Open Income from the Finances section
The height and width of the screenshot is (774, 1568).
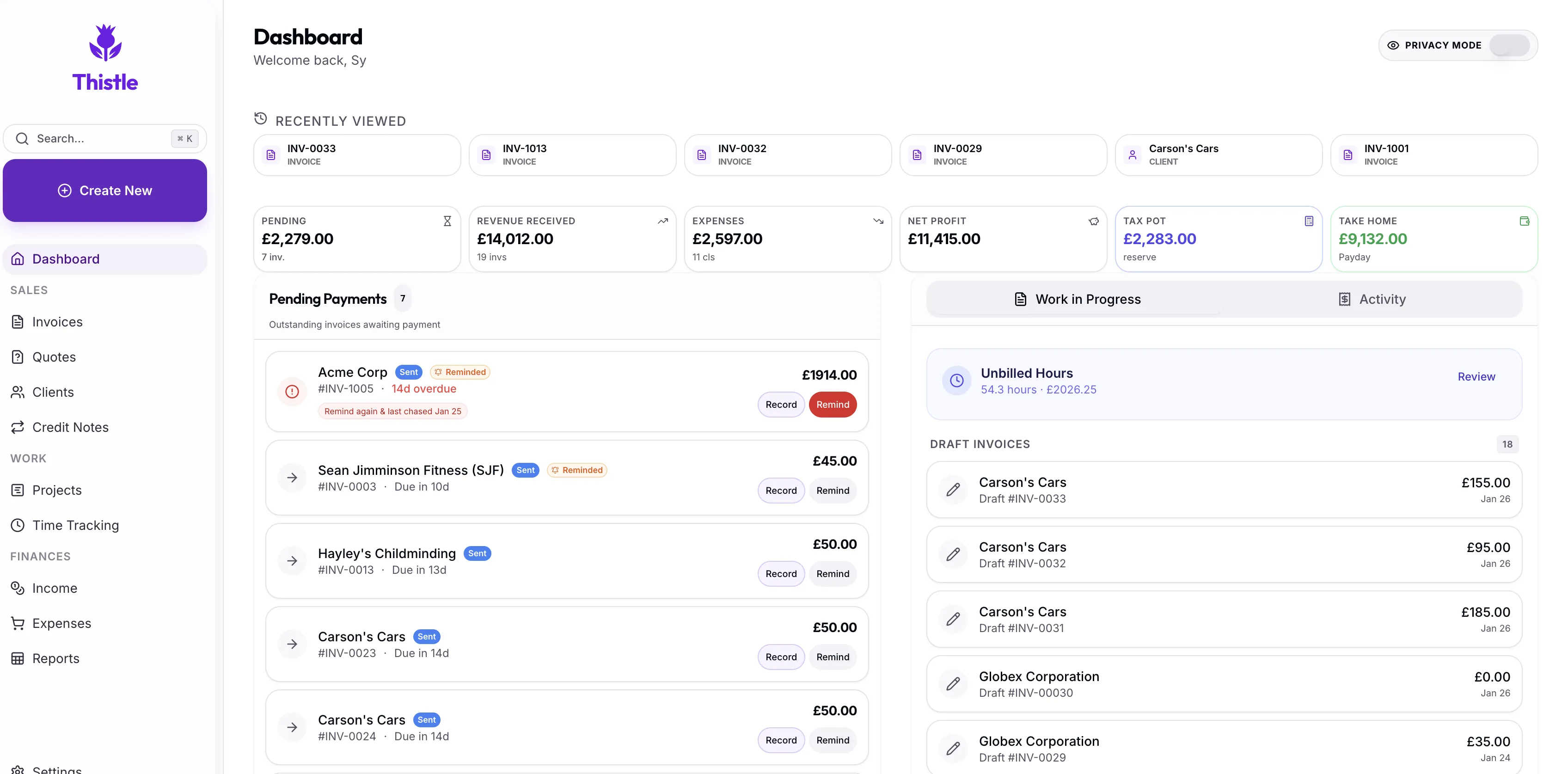tap(54, 588)
